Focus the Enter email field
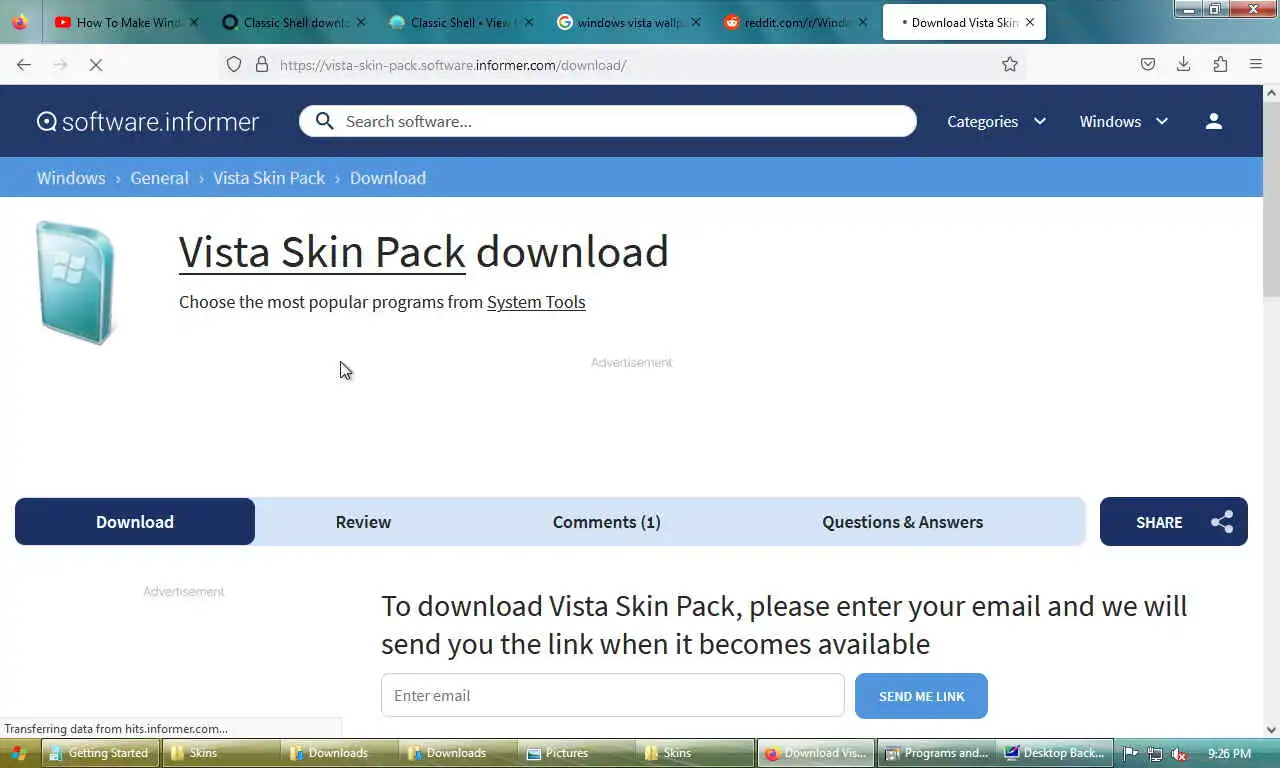1280x768 pixels. pos(613,696)
